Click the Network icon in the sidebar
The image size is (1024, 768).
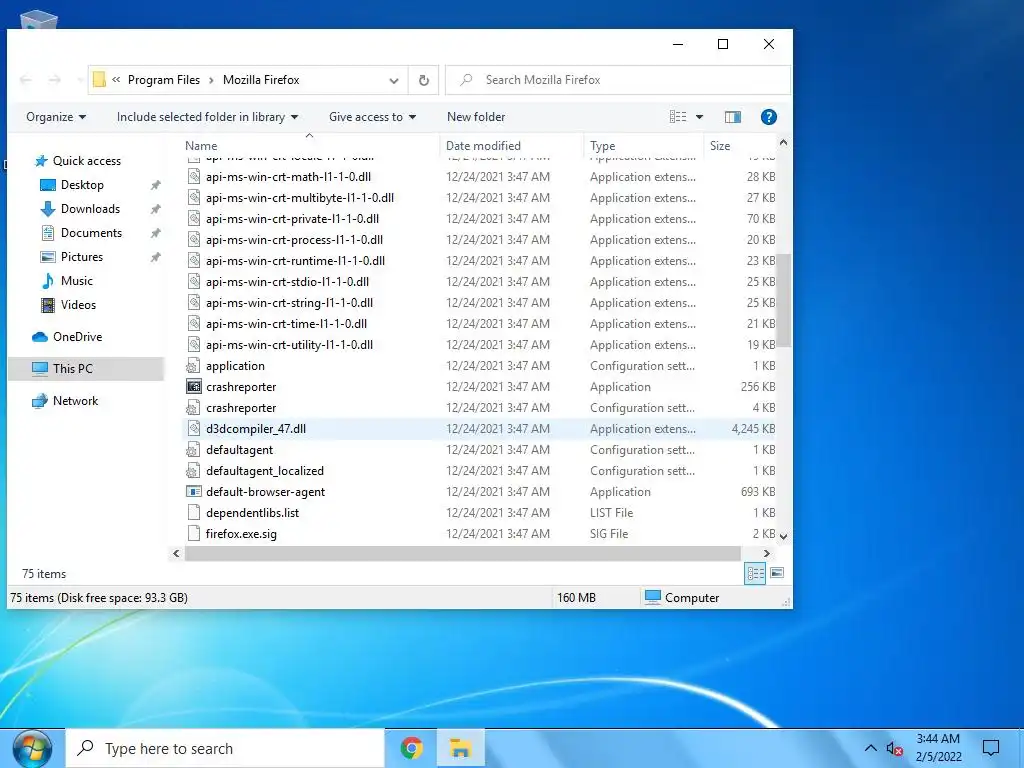tap(40, 401)
